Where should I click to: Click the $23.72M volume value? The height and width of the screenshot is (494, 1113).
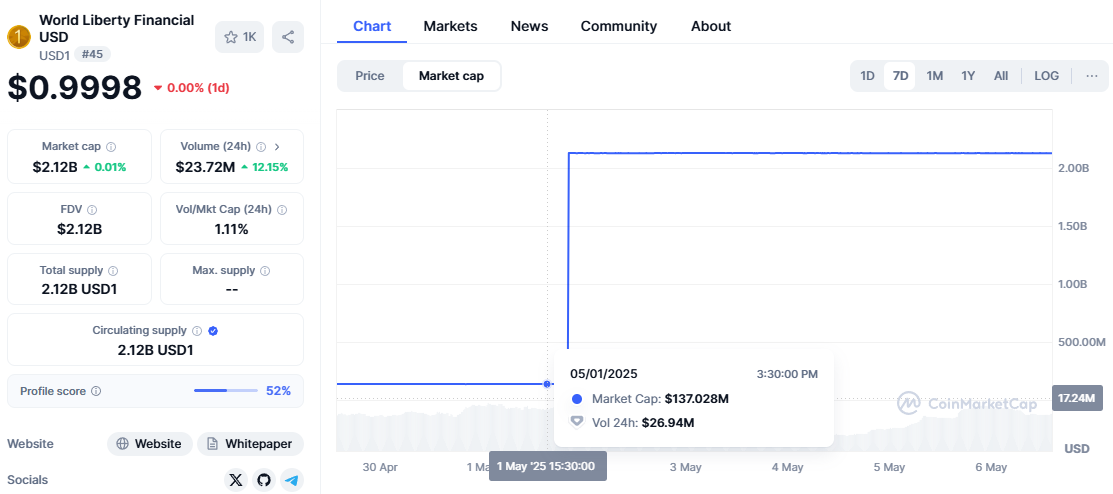point(206,168)
